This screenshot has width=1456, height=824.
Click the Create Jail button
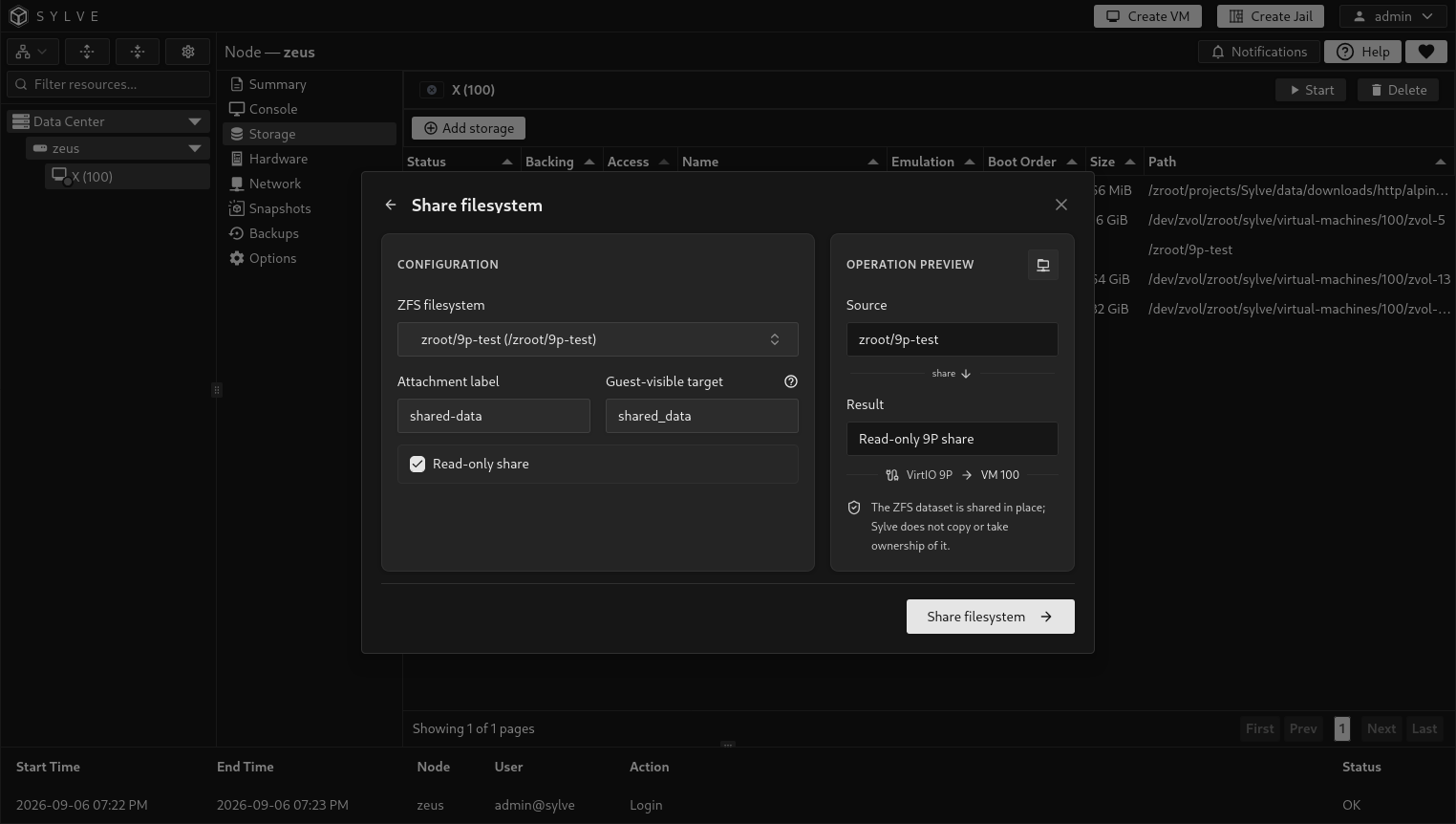point(1271,16)
